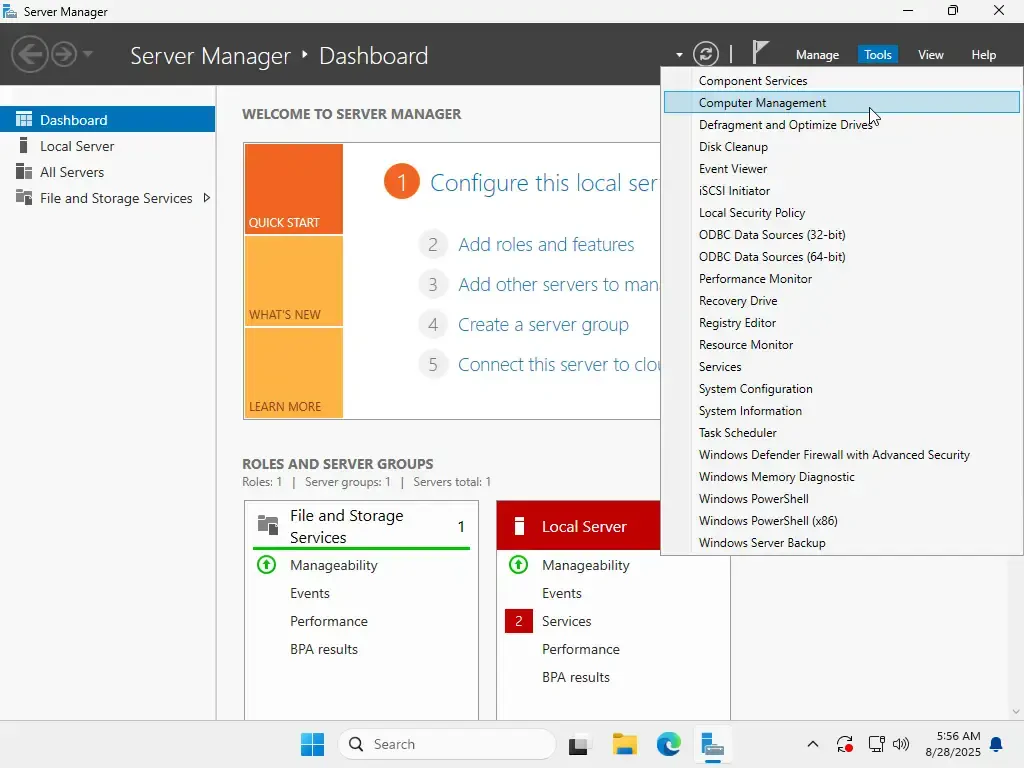
Task: Open the Manage menu
Action: click(x=817, y=55)
